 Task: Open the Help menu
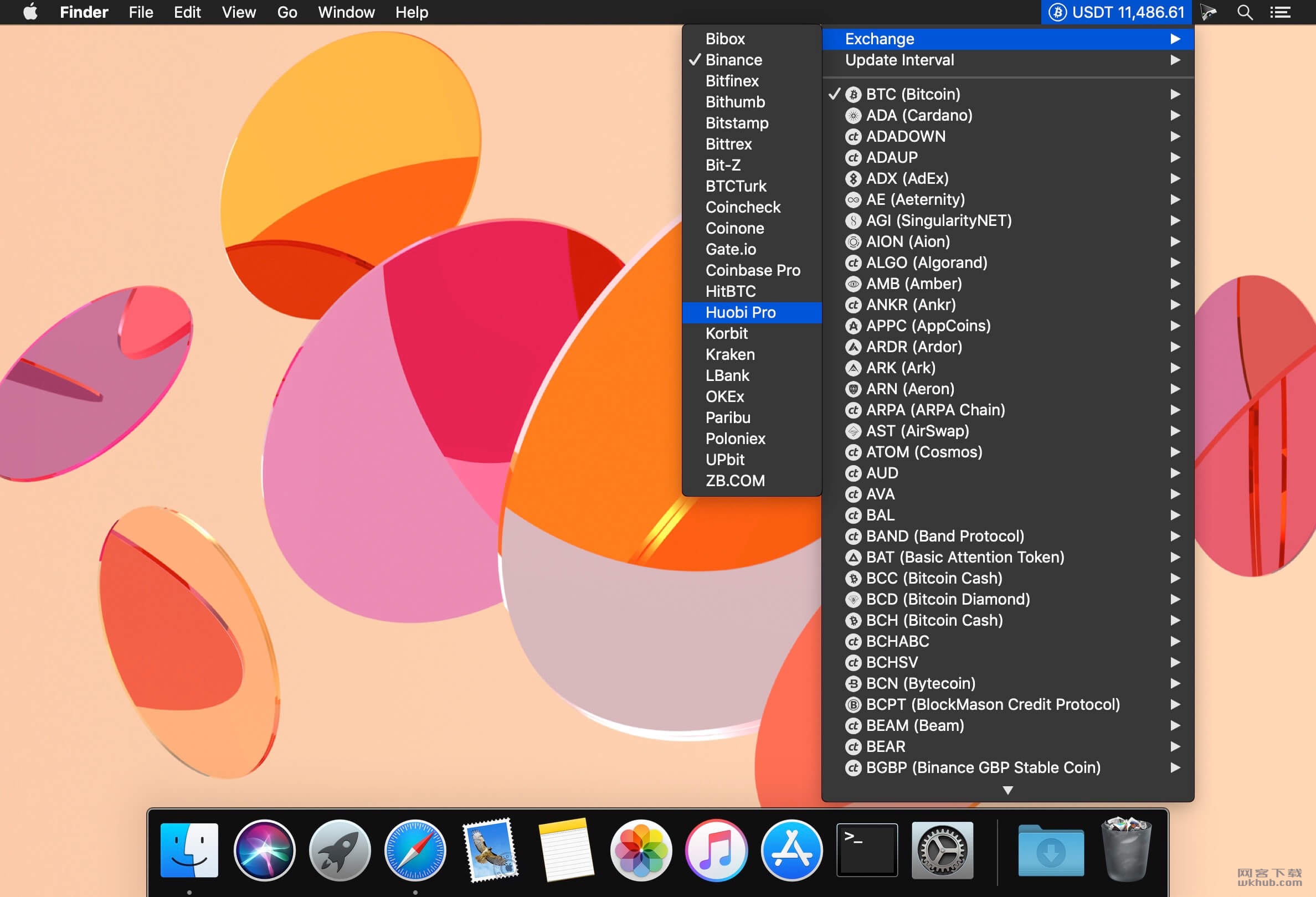pos(412,12)
